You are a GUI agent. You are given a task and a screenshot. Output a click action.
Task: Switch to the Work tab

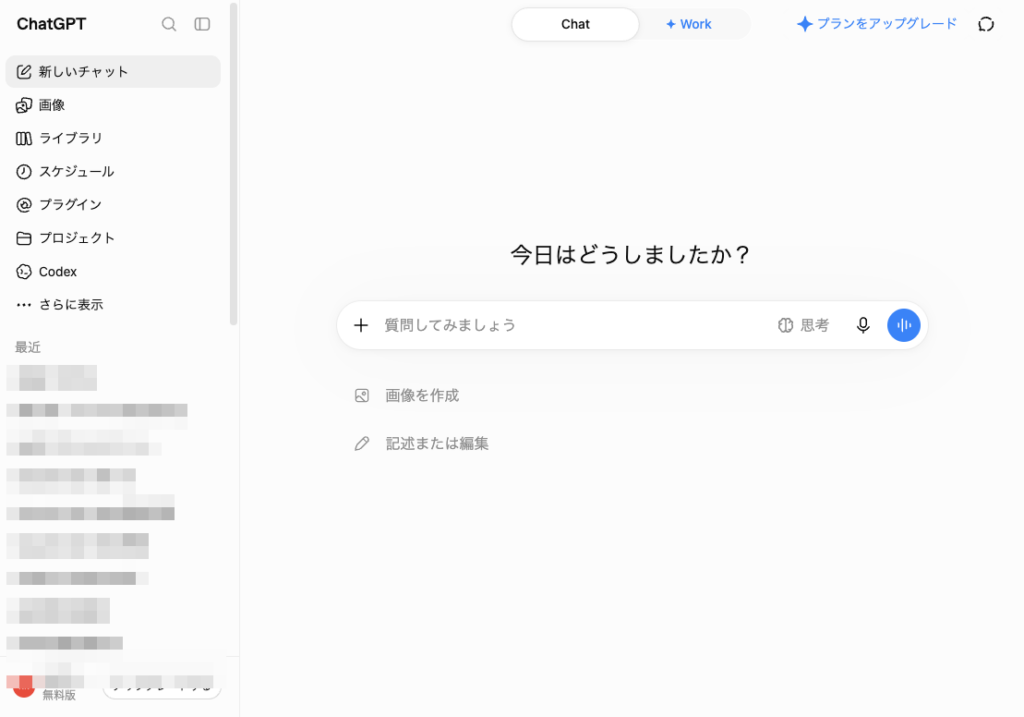pos(689,24)
